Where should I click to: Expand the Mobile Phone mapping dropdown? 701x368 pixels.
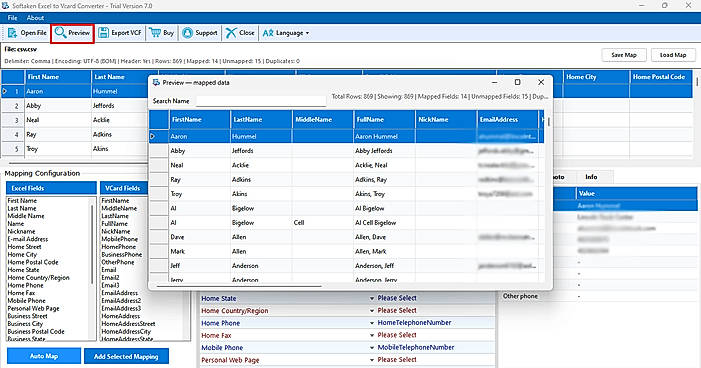tap(372, 347)
